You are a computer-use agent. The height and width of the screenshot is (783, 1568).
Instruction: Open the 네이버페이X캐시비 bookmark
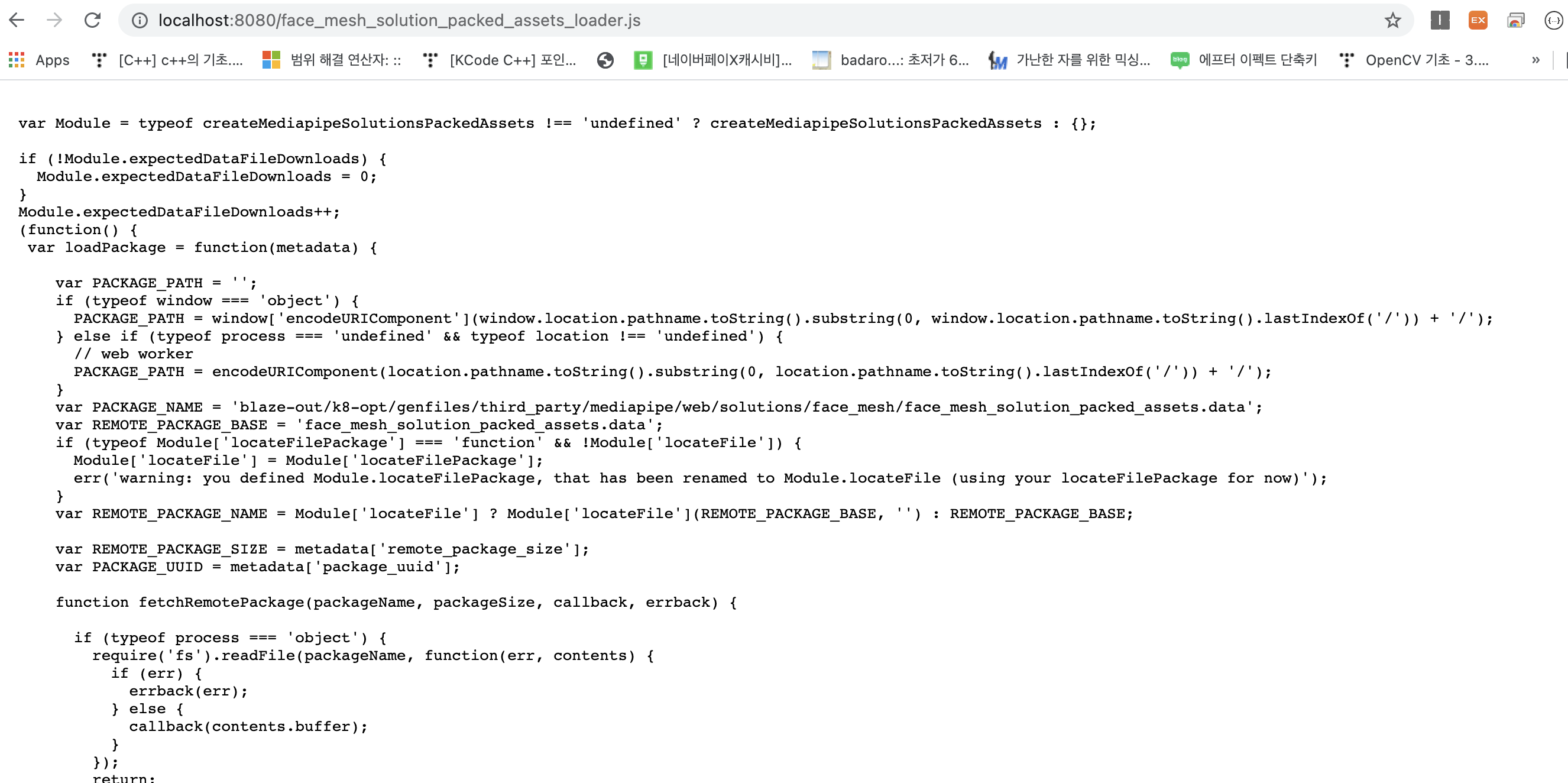point(713,60)
